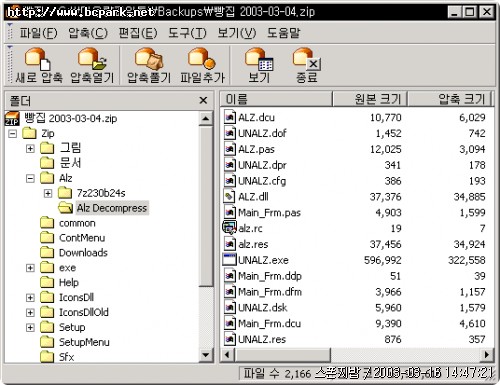Click the alz.res file icon

[230, 244]
